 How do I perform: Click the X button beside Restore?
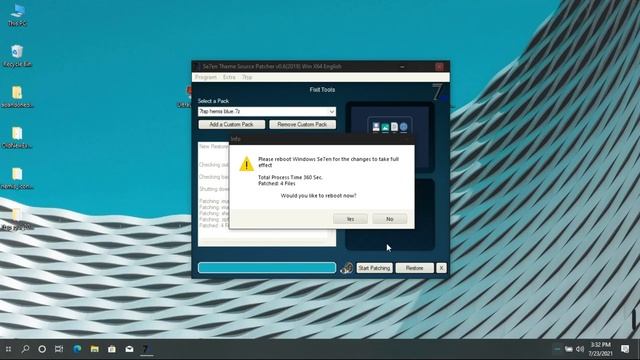pyautogui.click(x=441, y=268)
